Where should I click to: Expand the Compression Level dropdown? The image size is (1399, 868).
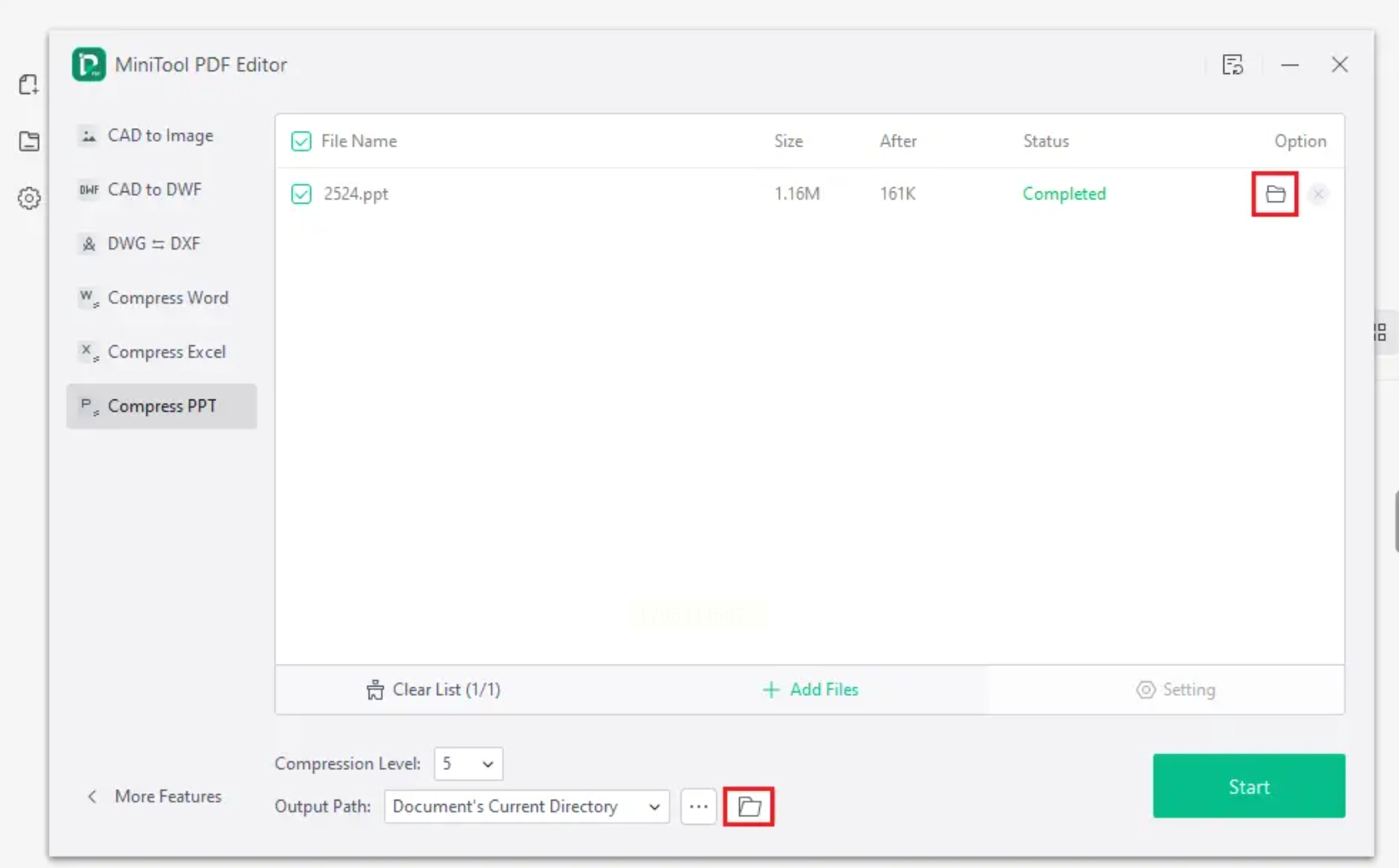(x=469, y=764)
